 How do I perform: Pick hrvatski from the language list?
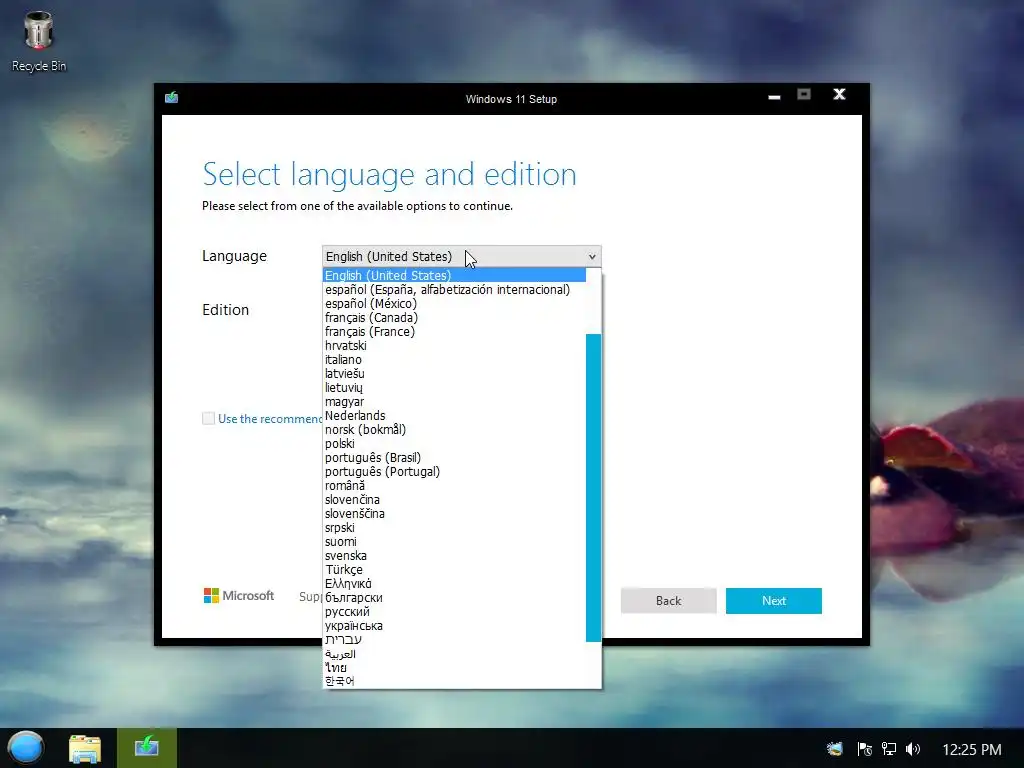455,345
